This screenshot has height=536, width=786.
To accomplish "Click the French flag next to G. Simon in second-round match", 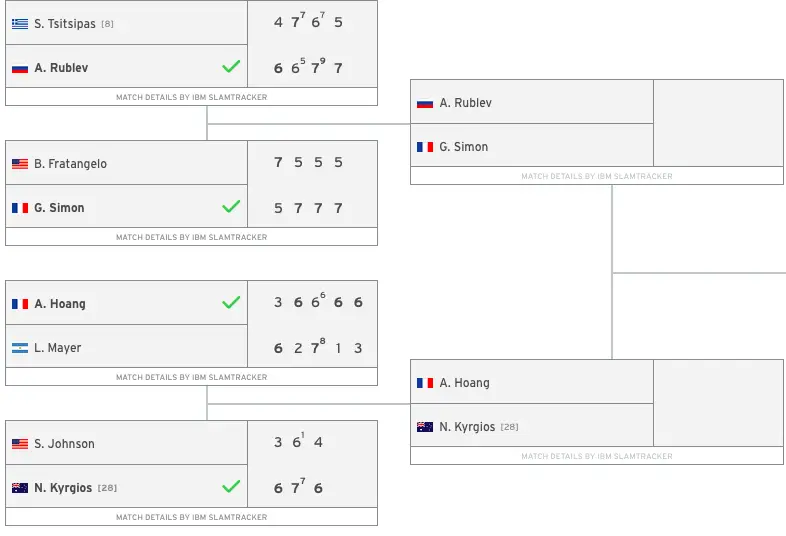I will pos(425,147).
